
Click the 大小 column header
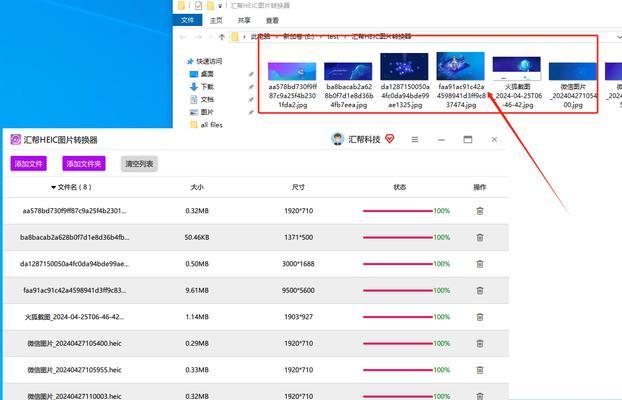pyautogui.click(x=197, y=187)
